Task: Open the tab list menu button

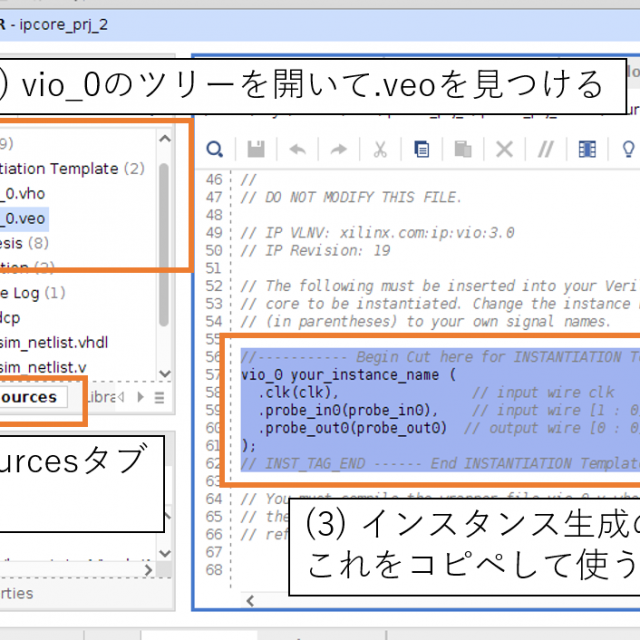Action: click(x=160, y=397)
